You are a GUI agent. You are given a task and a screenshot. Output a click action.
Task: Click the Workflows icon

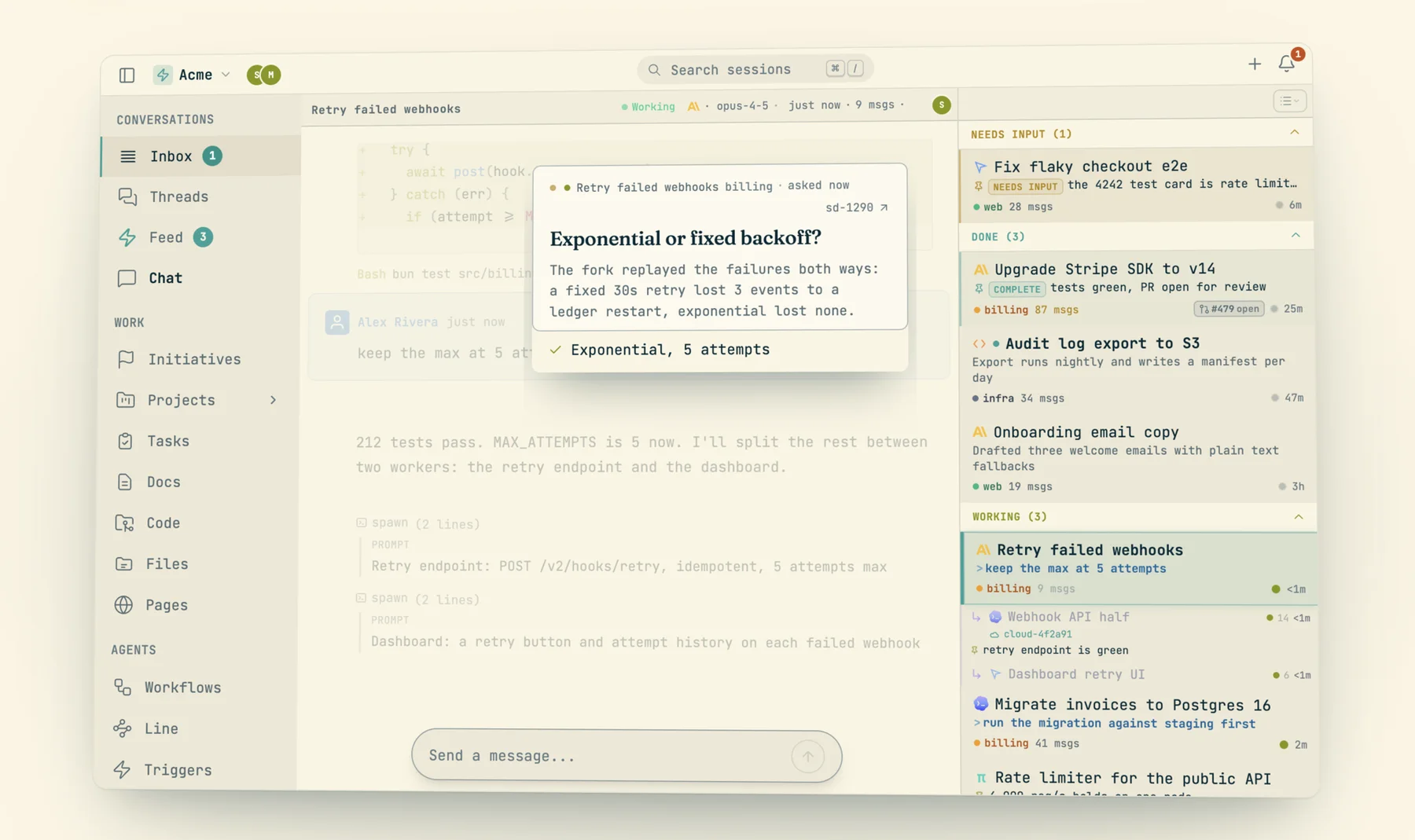click(123, 687)
